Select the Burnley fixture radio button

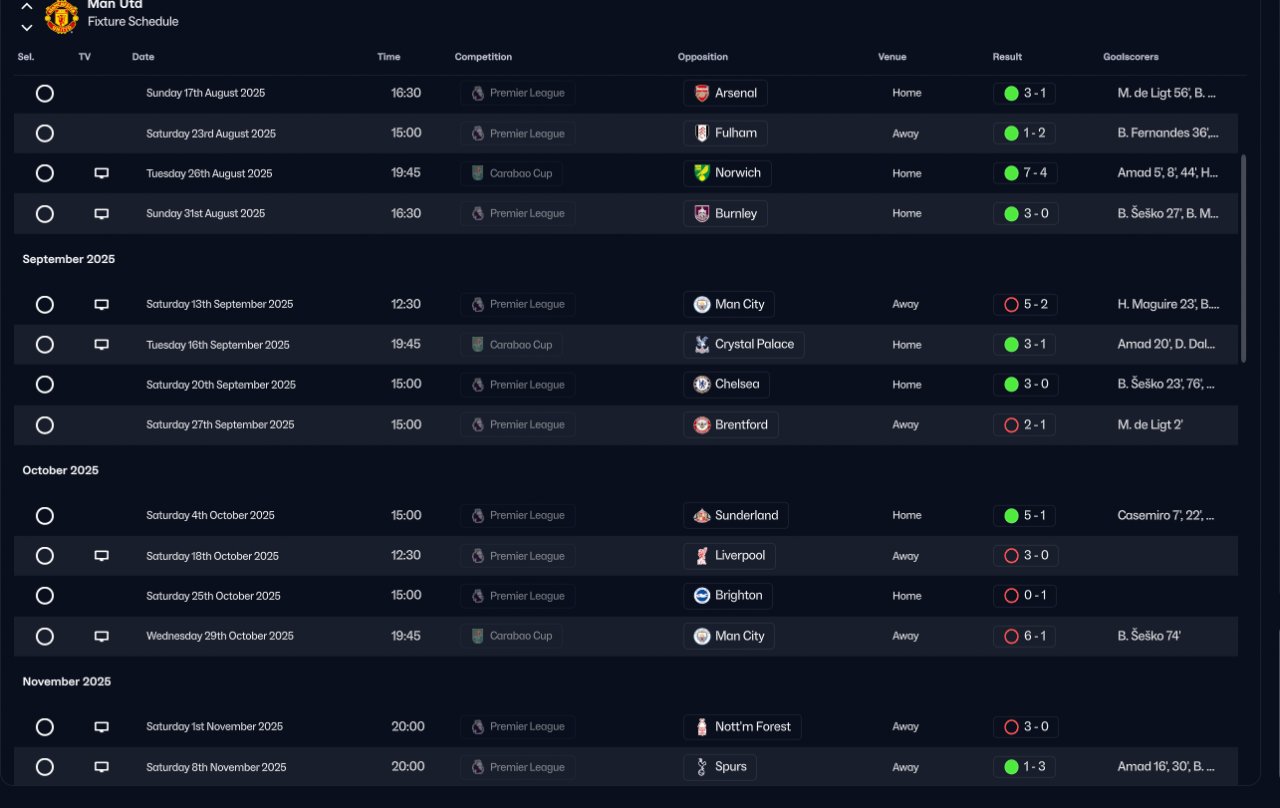click(45, 213)
